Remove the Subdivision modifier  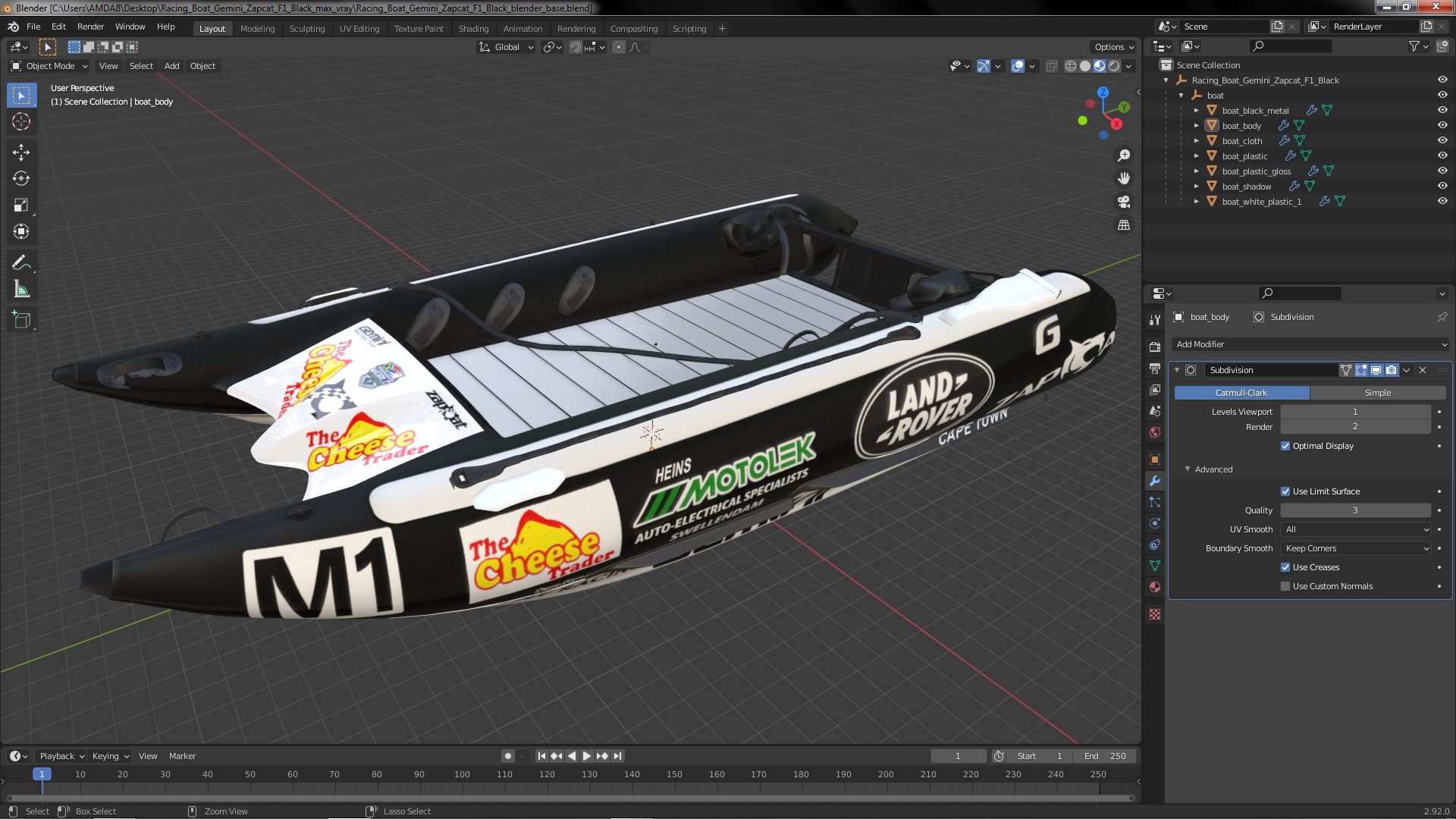pyautogui.click(x=1423, y=370)
